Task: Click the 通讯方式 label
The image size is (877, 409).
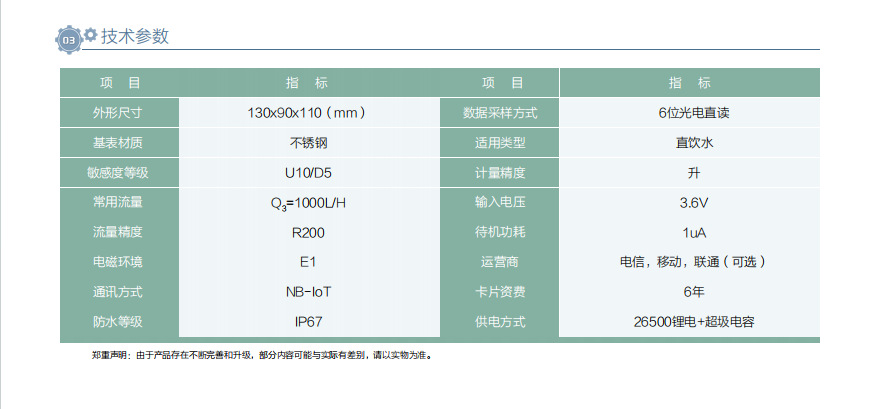Action: [117, 292]
